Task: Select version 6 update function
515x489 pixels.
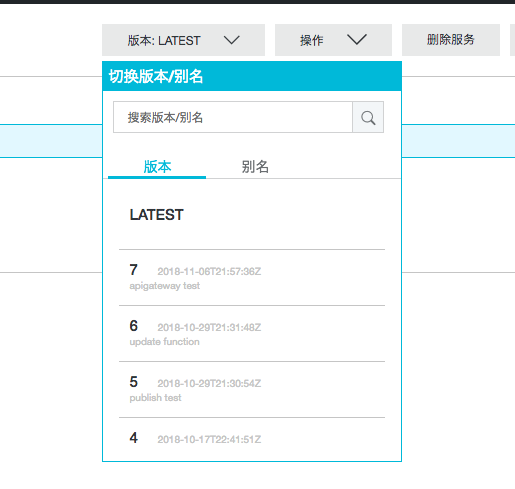Action: click(252, 333)
